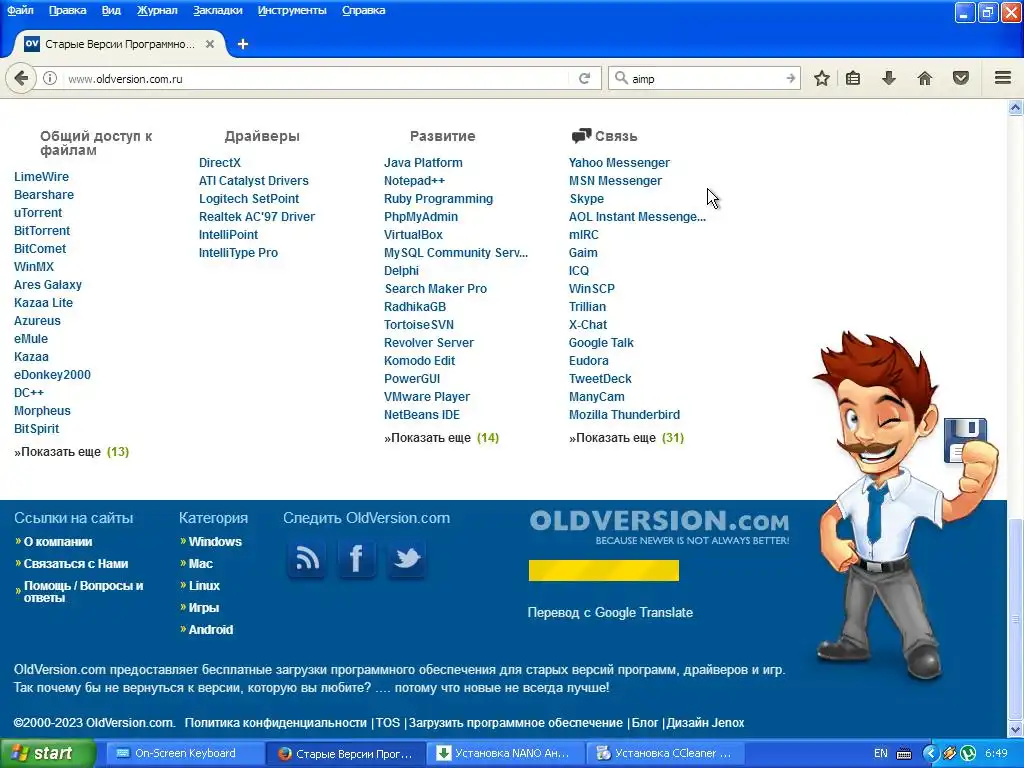This screenshot has width=1024, height=768.
Task: Open Realtek AC'97 Driver link
Action: pyautogui.click(x=257, y=217)
